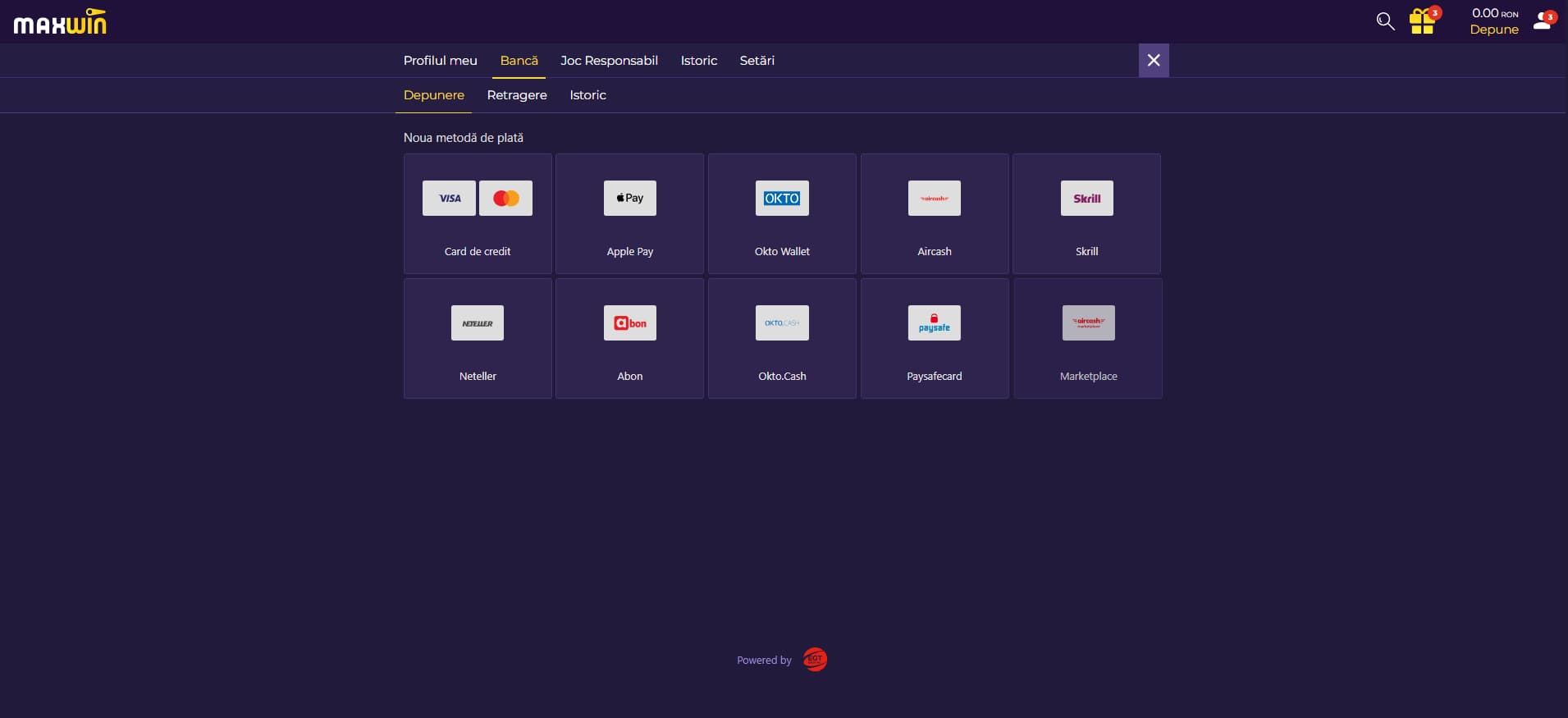Open the user account profile icon
Image resolution: width=1568 pixels, height=718 pixels.
click(1543, 21)
